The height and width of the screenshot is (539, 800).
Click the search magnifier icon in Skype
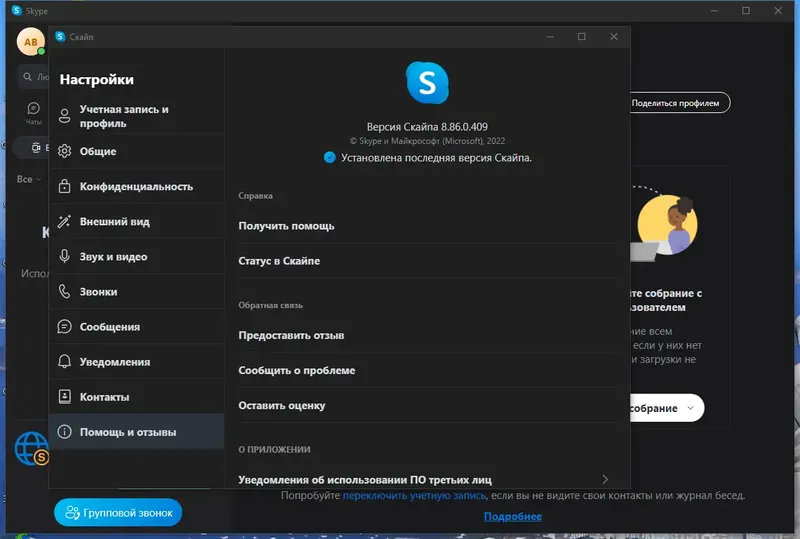coord(28,77)
